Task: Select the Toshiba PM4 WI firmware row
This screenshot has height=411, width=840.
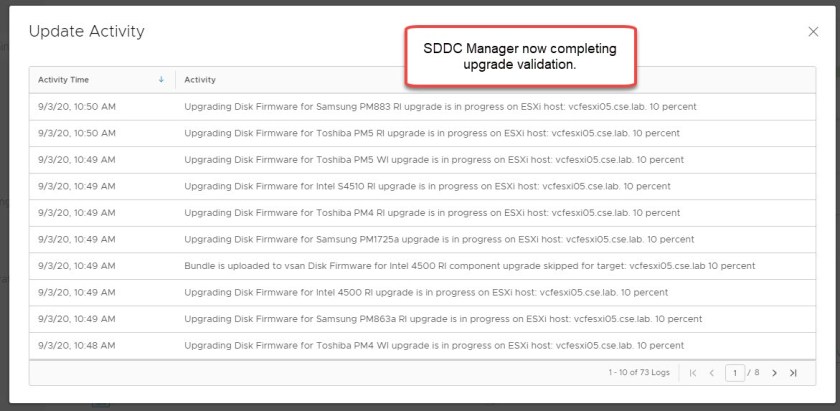Action: coord(434,345)
